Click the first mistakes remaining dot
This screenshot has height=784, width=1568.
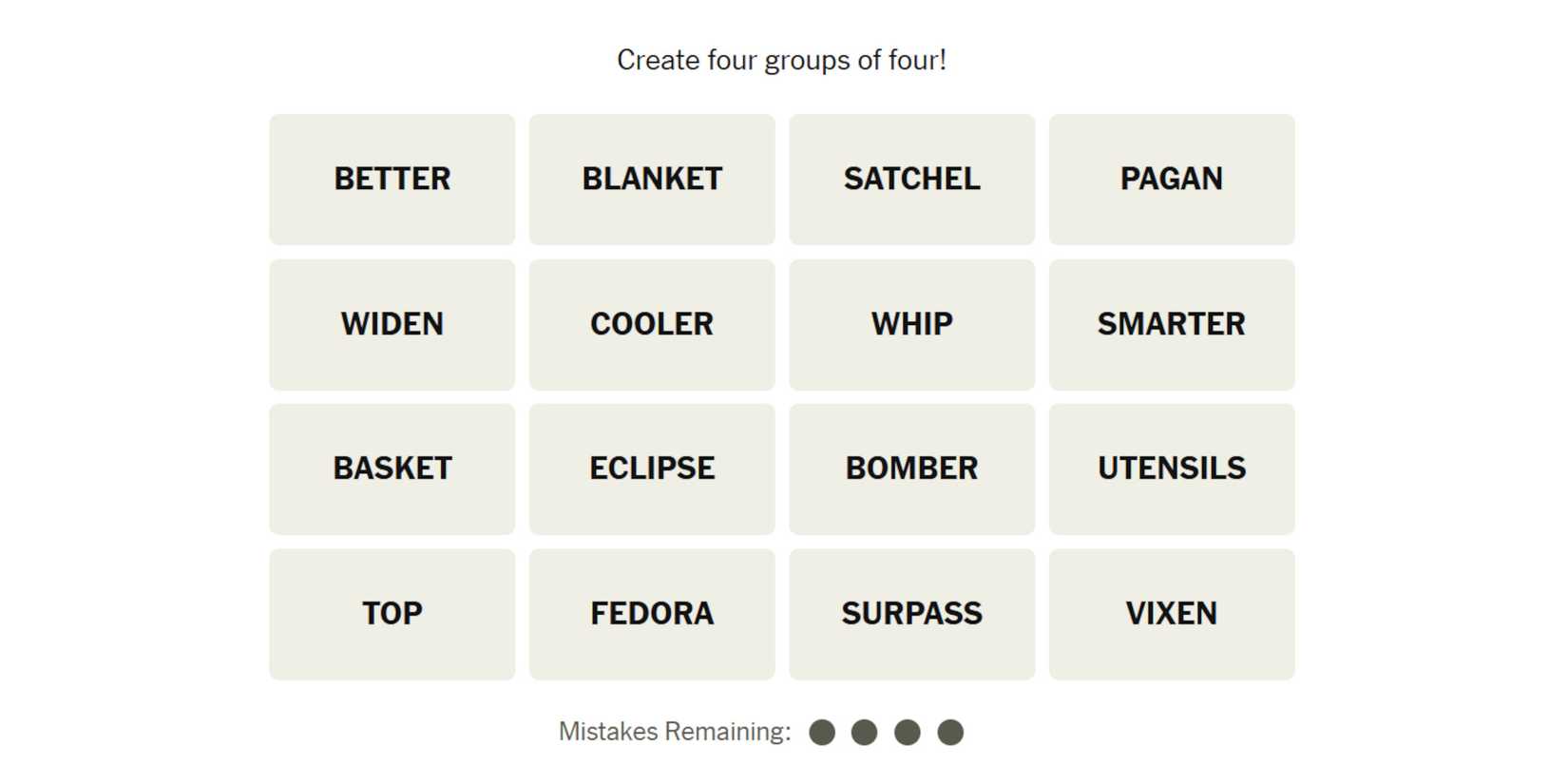click(822, 733)
